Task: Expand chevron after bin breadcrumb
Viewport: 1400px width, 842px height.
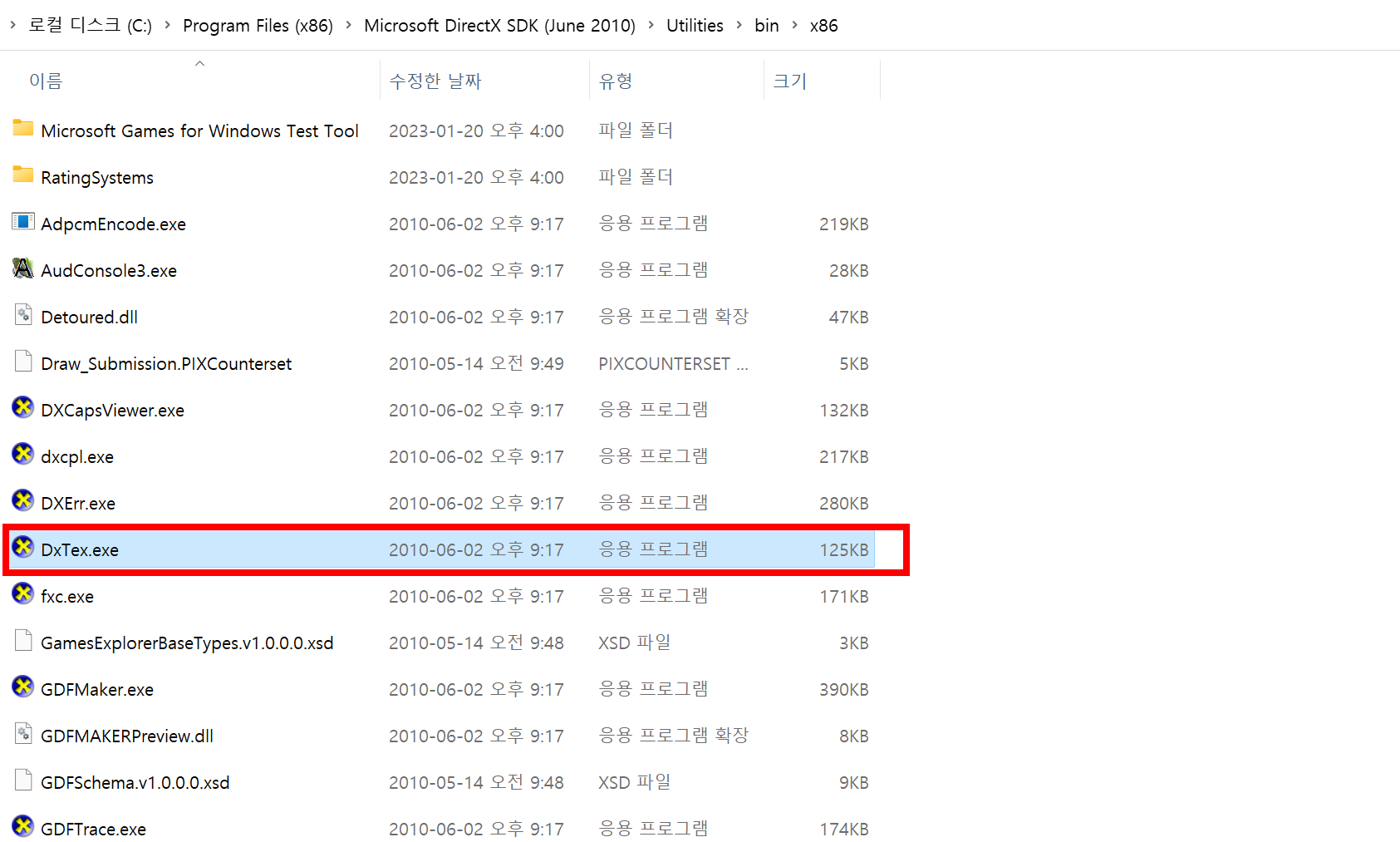Action: pyautogui.click(x=794, y=25)
